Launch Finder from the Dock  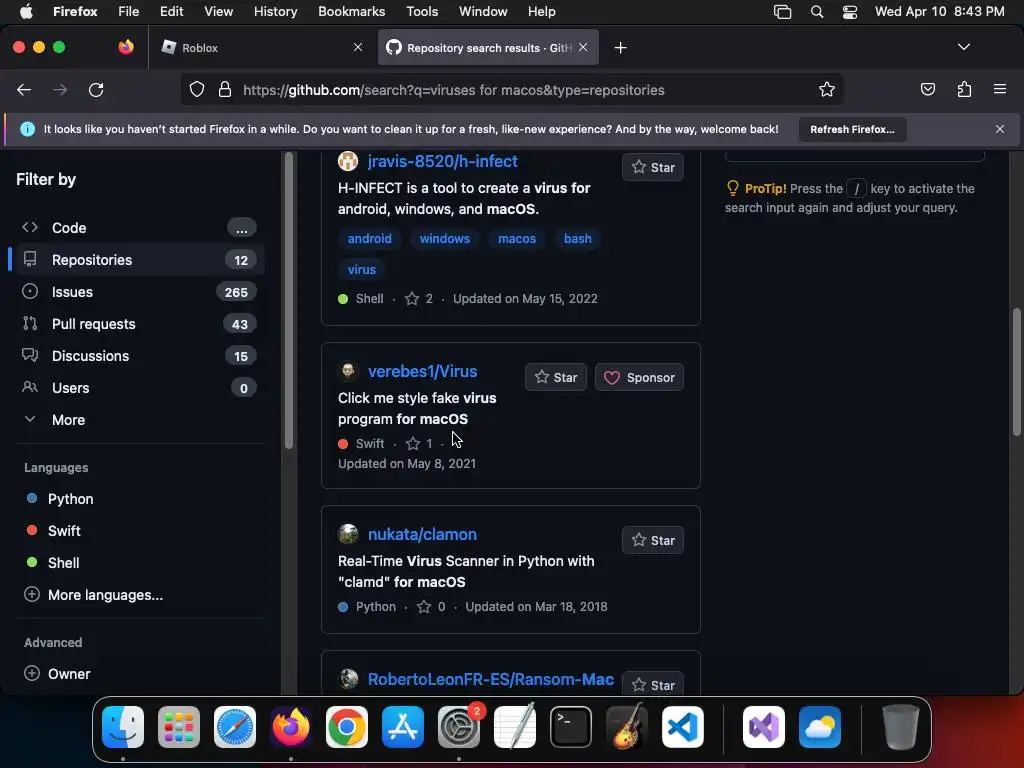pos(123,727)
